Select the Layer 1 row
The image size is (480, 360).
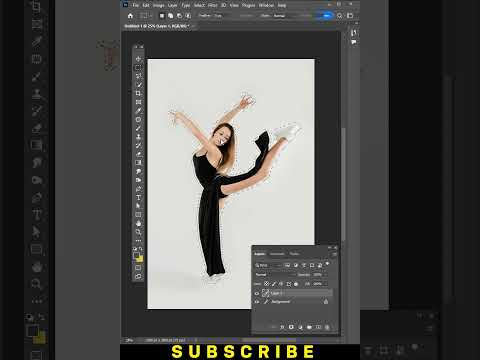[293, 293]
